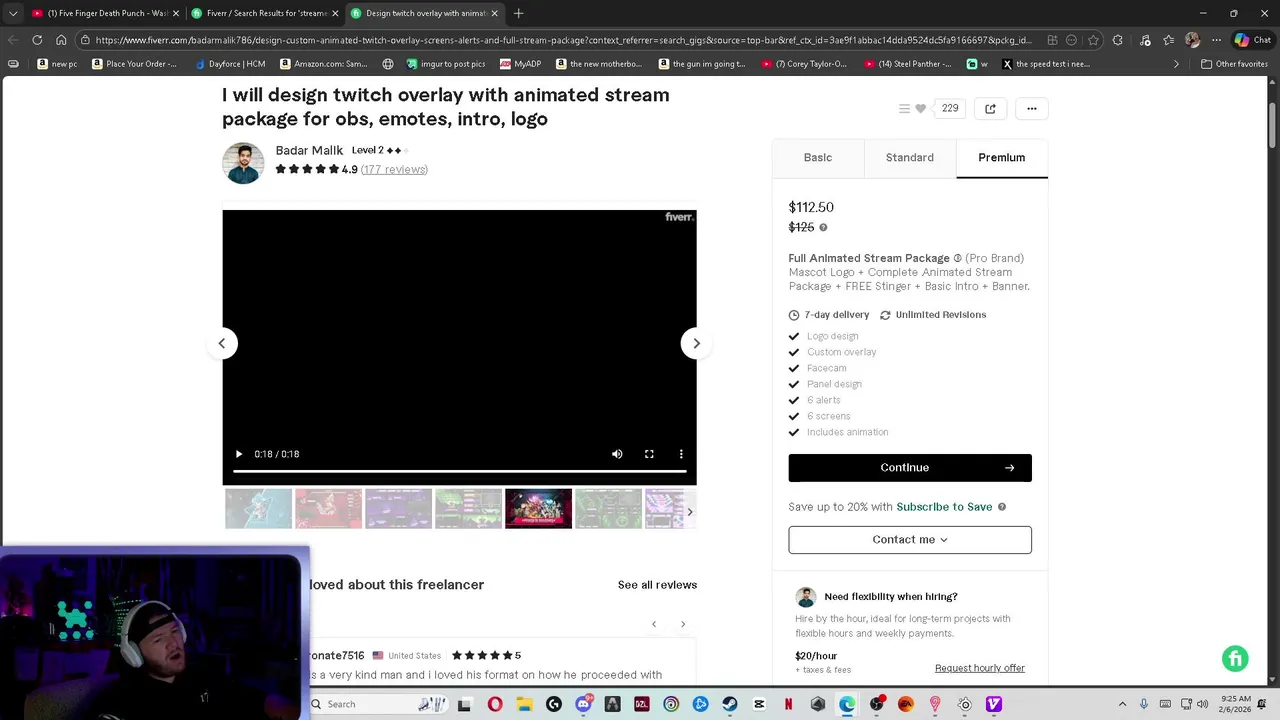Click the system tray volume icon
Image resolution: width=1280 pixels, height=720 pixels.
(1202, 704)
